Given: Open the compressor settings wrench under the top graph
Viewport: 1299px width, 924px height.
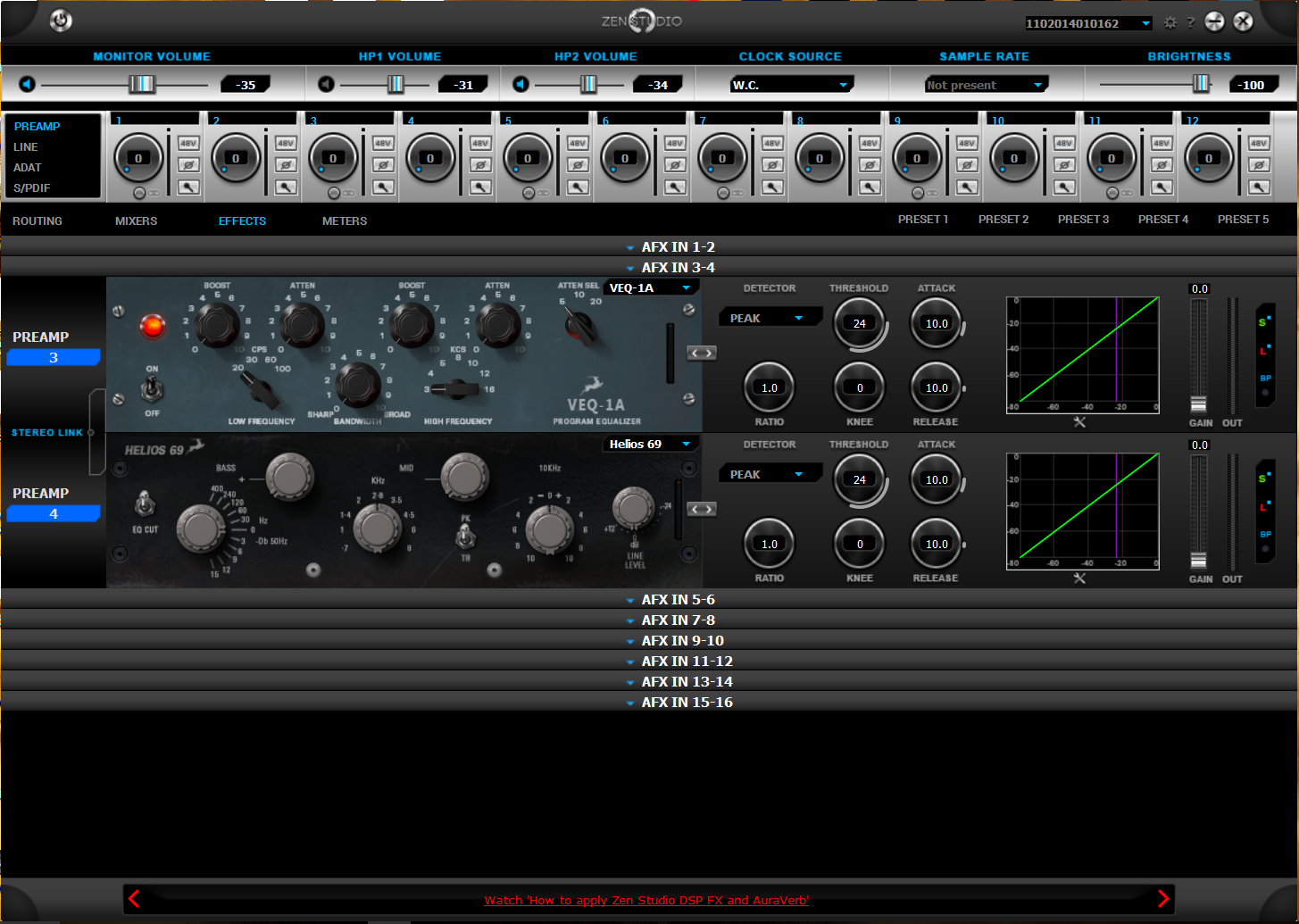Looking at the screenshot, I should (x=1080, y=421).
